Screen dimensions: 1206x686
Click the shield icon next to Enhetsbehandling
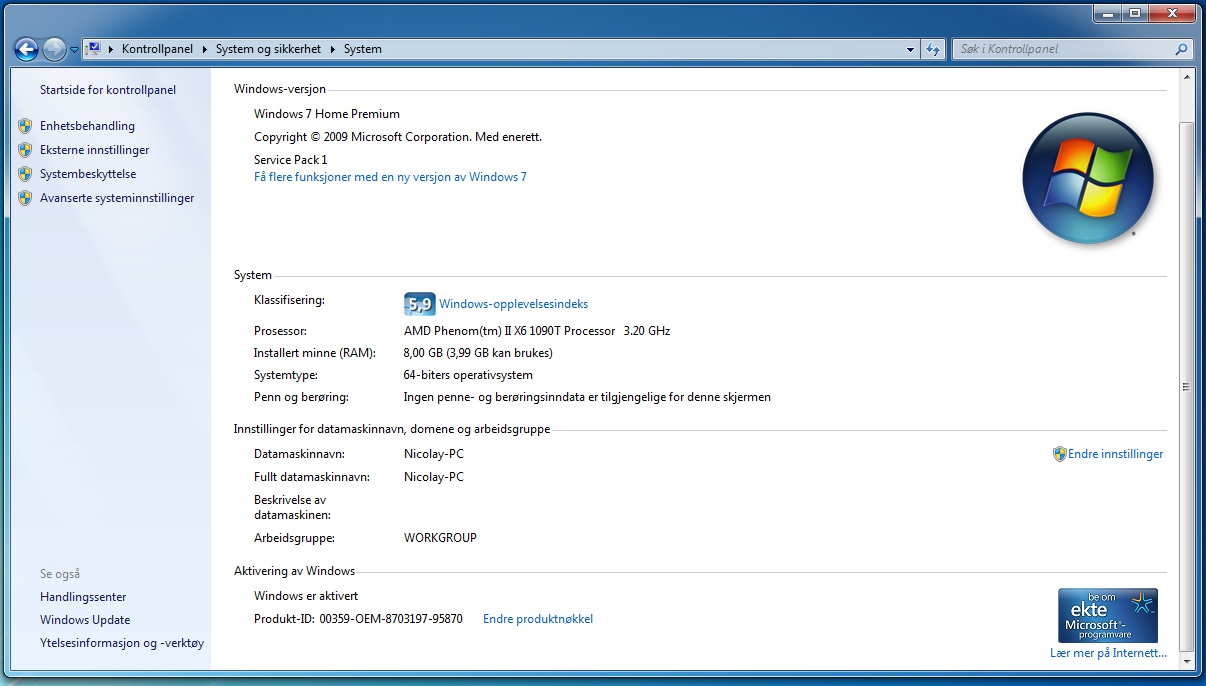[x=25, y=126]
